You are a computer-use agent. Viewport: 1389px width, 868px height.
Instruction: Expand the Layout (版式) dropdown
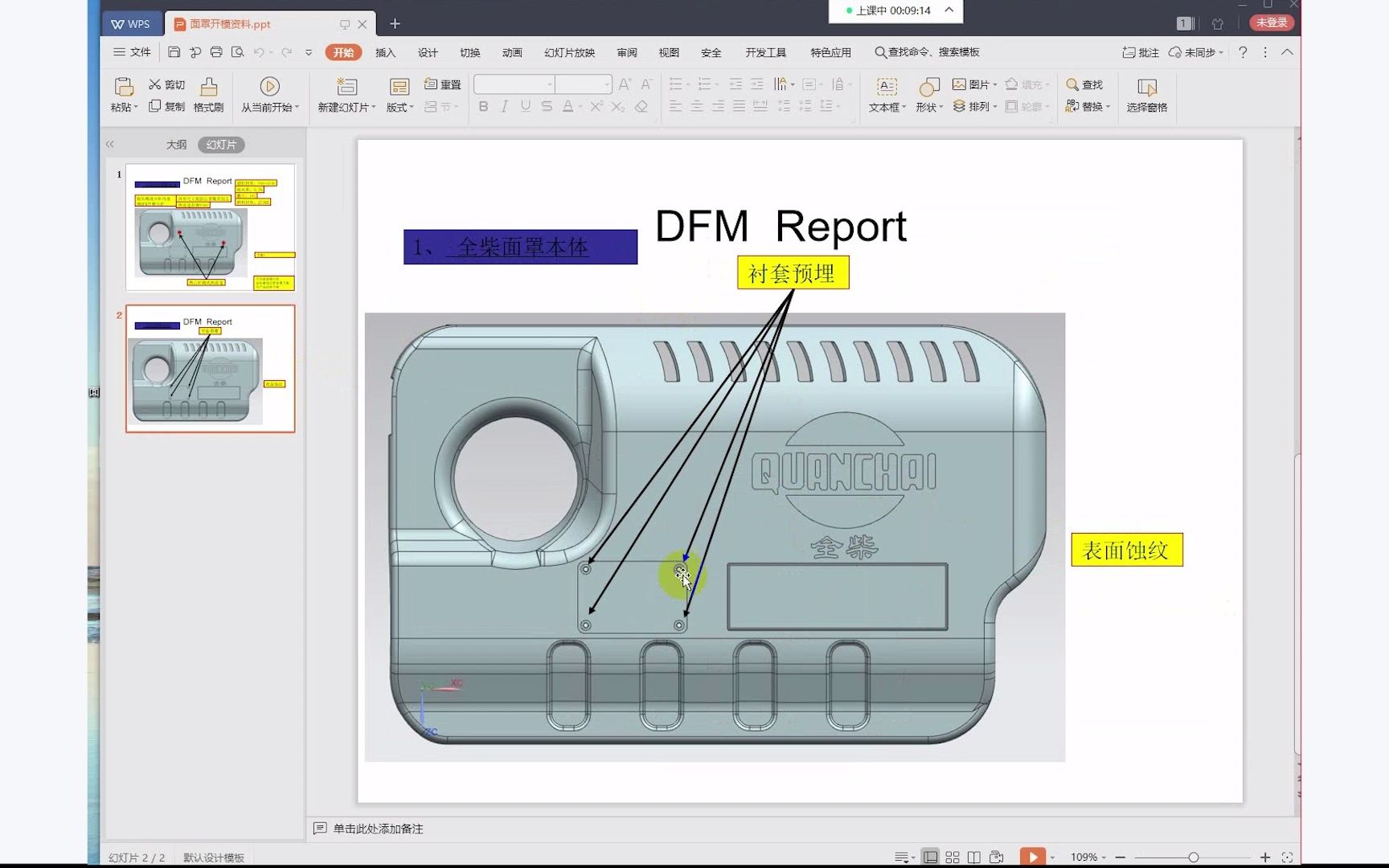[399, 107]
